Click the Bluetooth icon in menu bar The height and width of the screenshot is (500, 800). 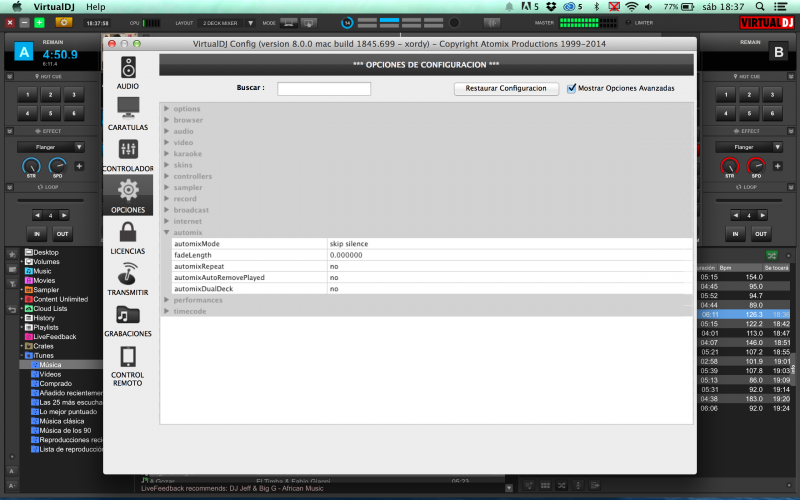coord(596,7)
